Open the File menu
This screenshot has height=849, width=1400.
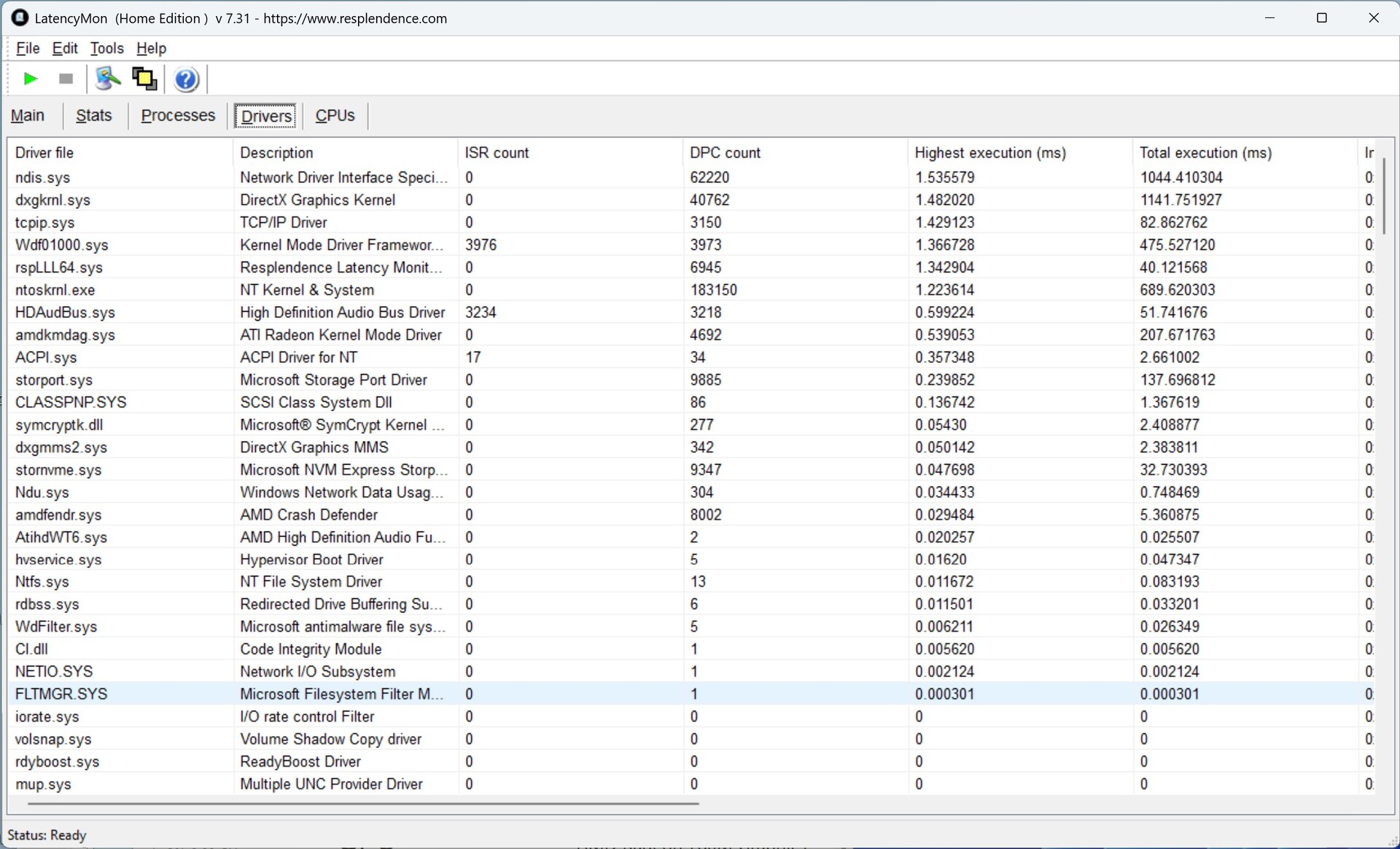tap(28, 48)
